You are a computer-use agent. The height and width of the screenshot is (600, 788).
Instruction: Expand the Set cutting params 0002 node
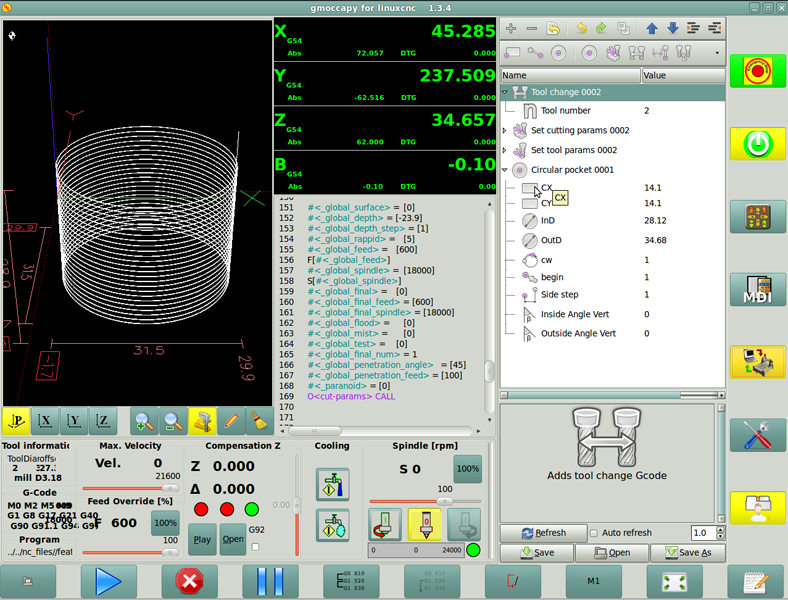pos(505,130)
